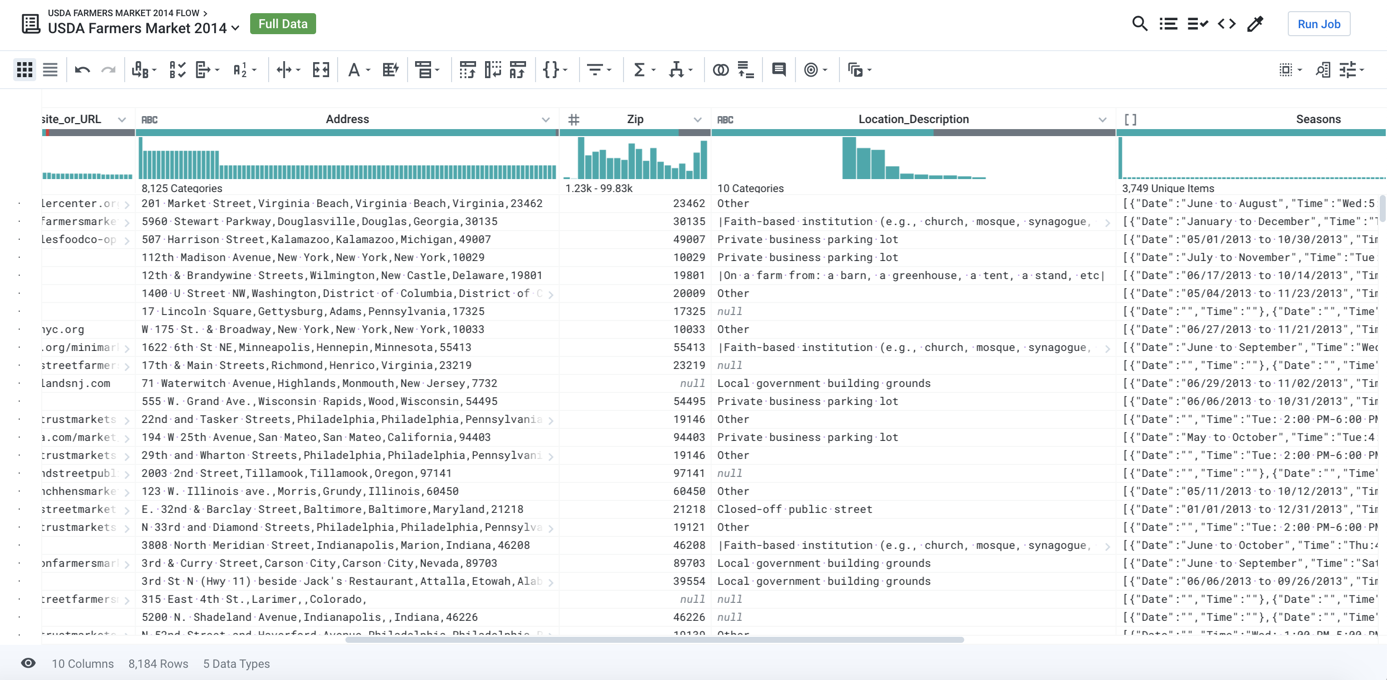Click the Full Data badge

pos(283,22)
